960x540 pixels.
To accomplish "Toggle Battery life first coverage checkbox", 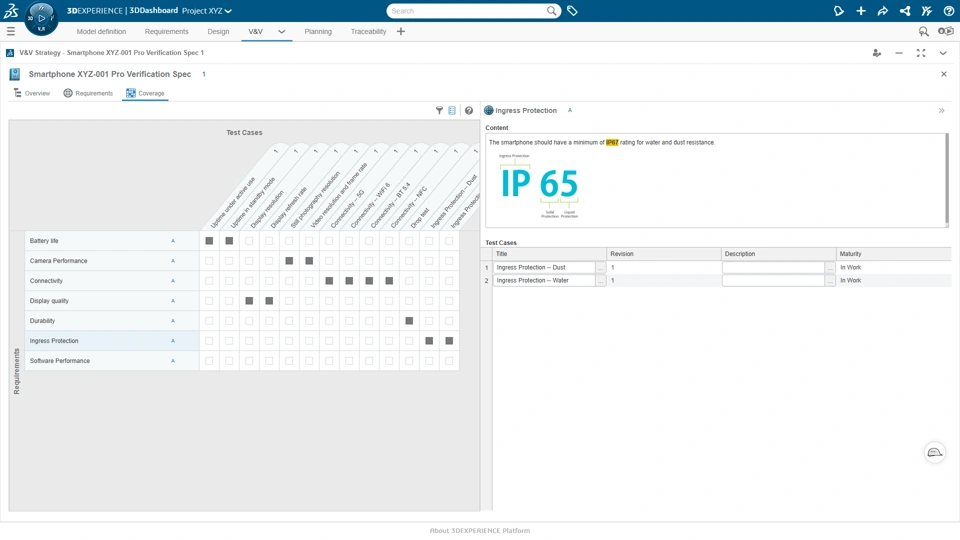I will [209, 241].
